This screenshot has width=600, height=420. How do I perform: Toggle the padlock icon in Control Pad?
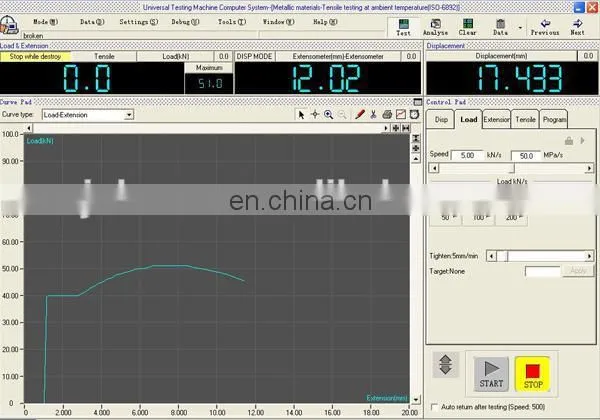(569, 141)
